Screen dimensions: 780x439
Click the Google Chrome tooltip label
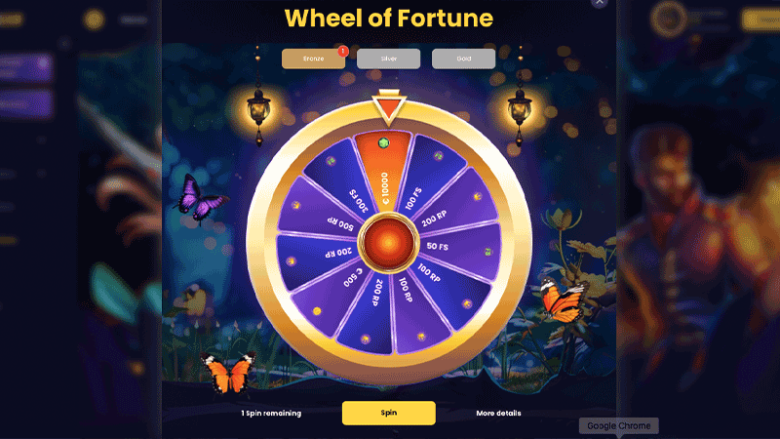click(x=619, y=426)
